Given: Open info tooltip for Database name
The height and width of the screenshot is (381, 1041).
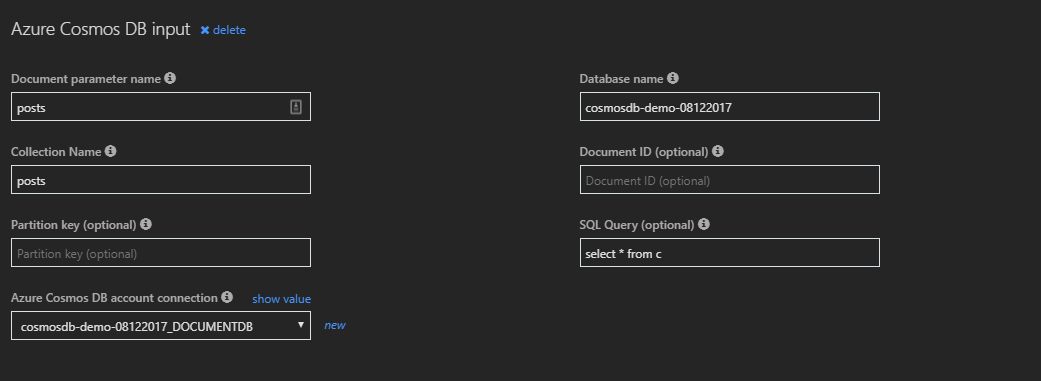Looking at the screenshot, I should click(x=673, y=78).
